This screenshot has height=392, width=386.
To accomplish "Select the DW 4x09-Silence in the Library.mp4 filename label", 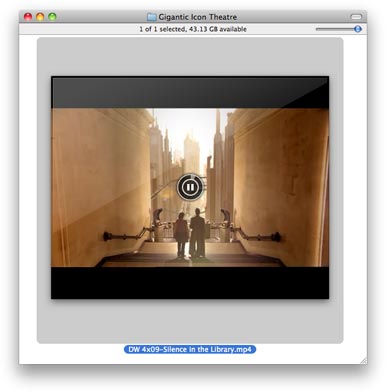I will click(190, 349).
